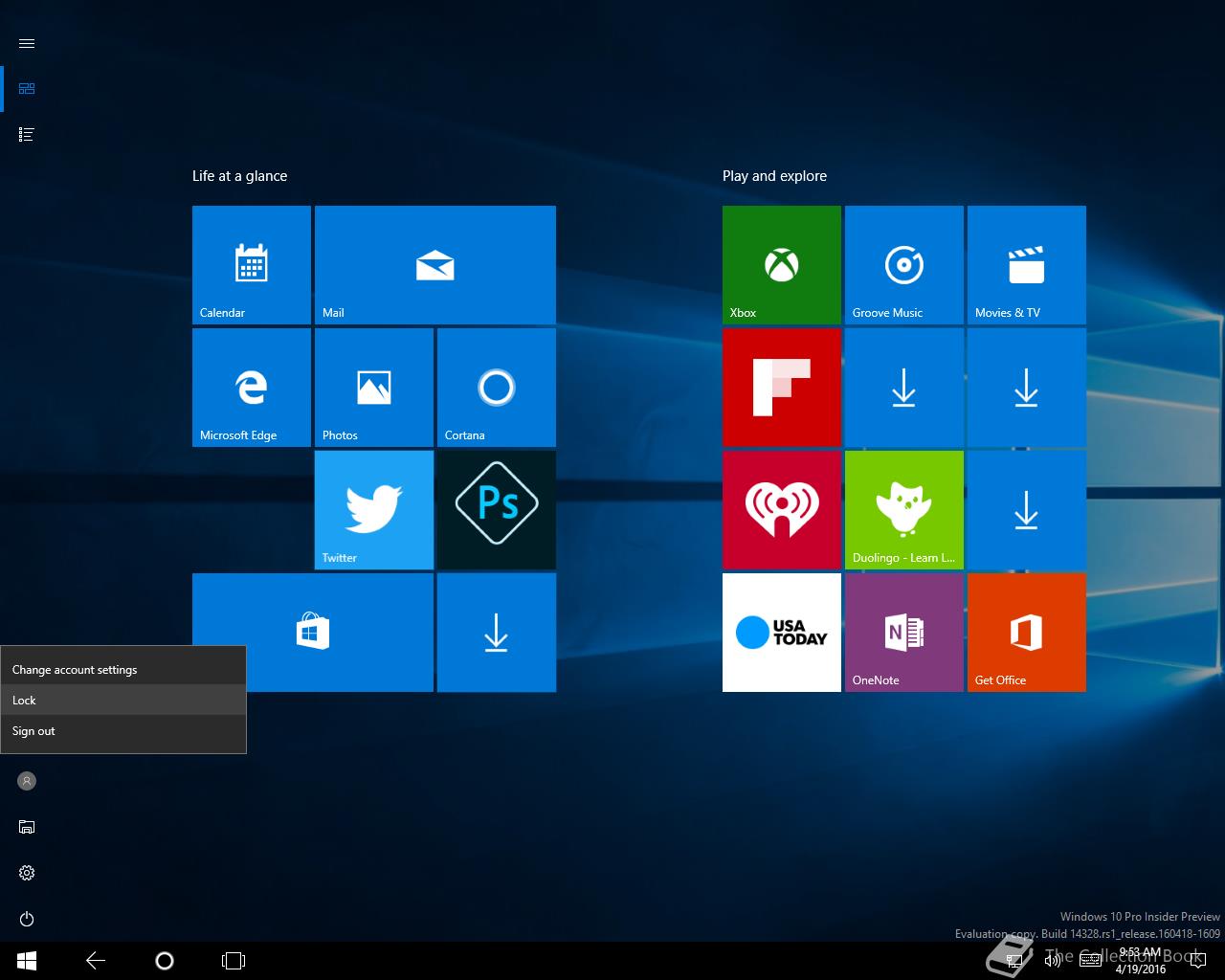Click the user account avatar icon

pyautogui.click(x=27, y=781)
